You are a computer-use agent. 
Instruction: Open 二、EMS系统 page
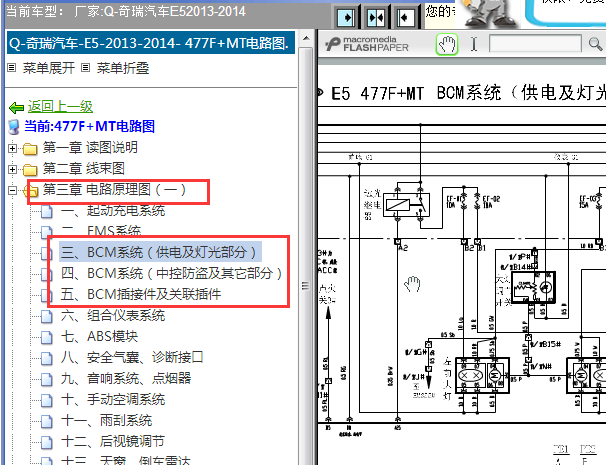coord(100,231)
